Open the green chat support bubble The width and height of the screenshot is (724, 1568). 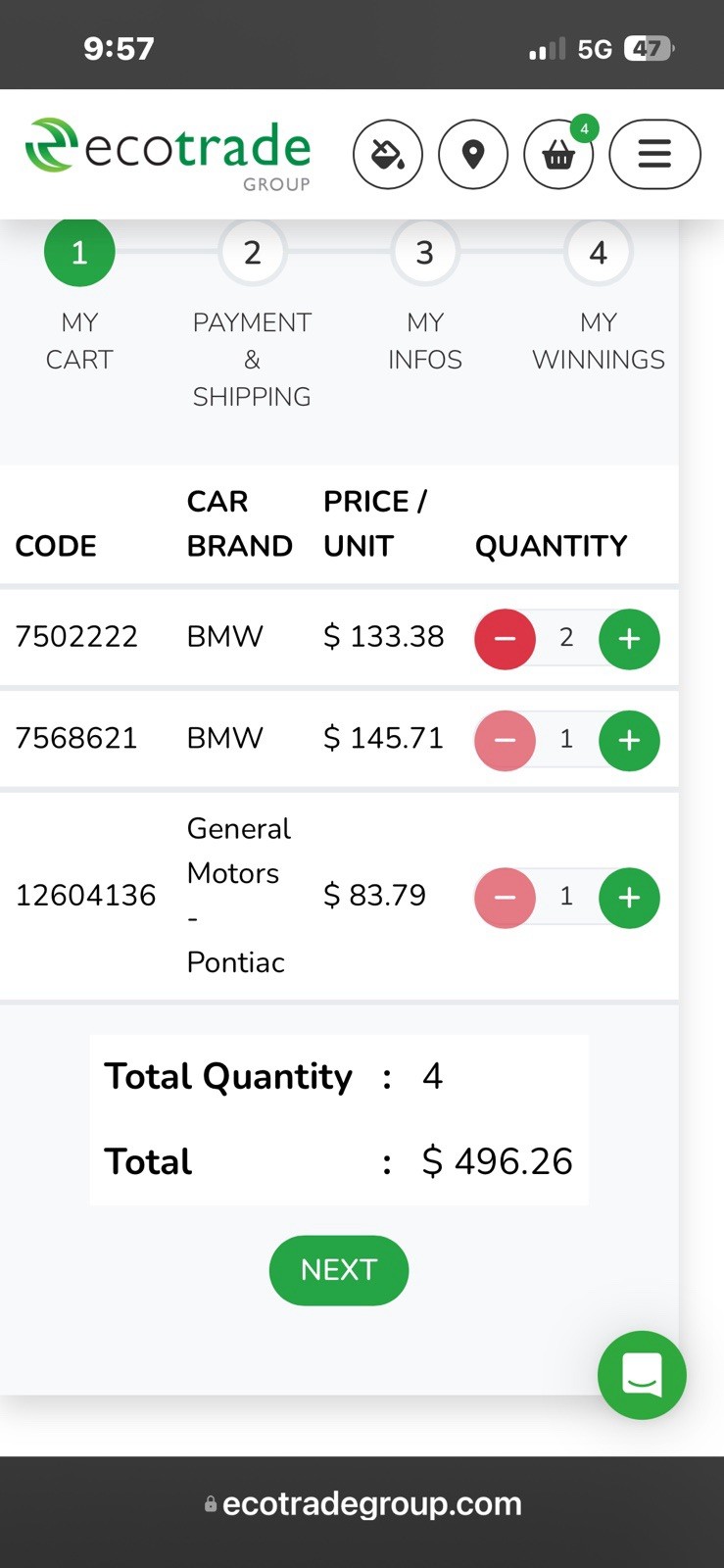642,1374
